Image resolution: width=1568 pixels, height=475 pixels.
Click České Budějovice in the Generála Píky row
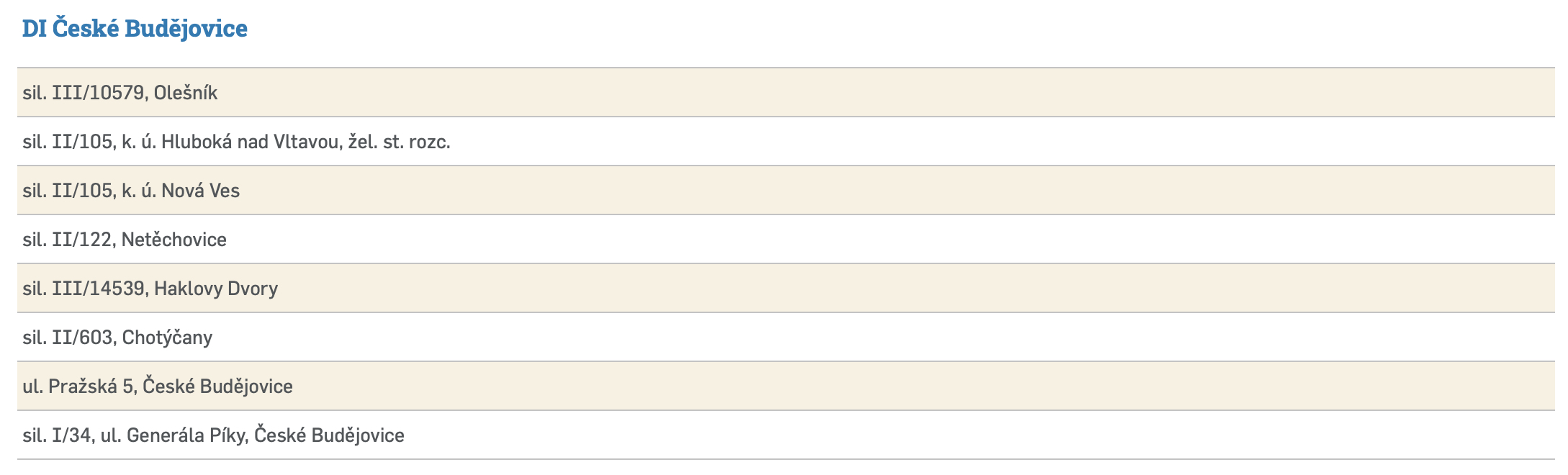click(x=329, y=435)
